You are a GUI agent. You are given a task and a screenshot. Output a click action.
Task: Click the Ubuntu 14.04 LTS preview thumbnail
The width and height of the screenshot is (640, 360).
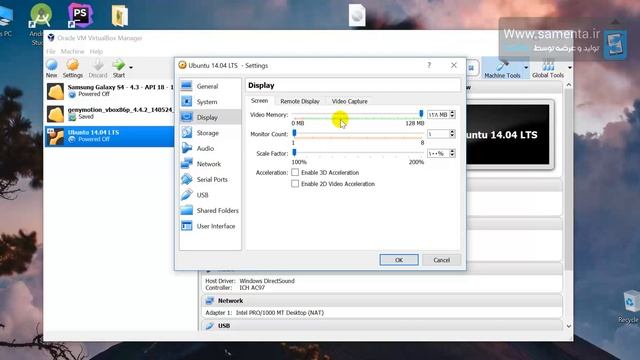(508, 135)
